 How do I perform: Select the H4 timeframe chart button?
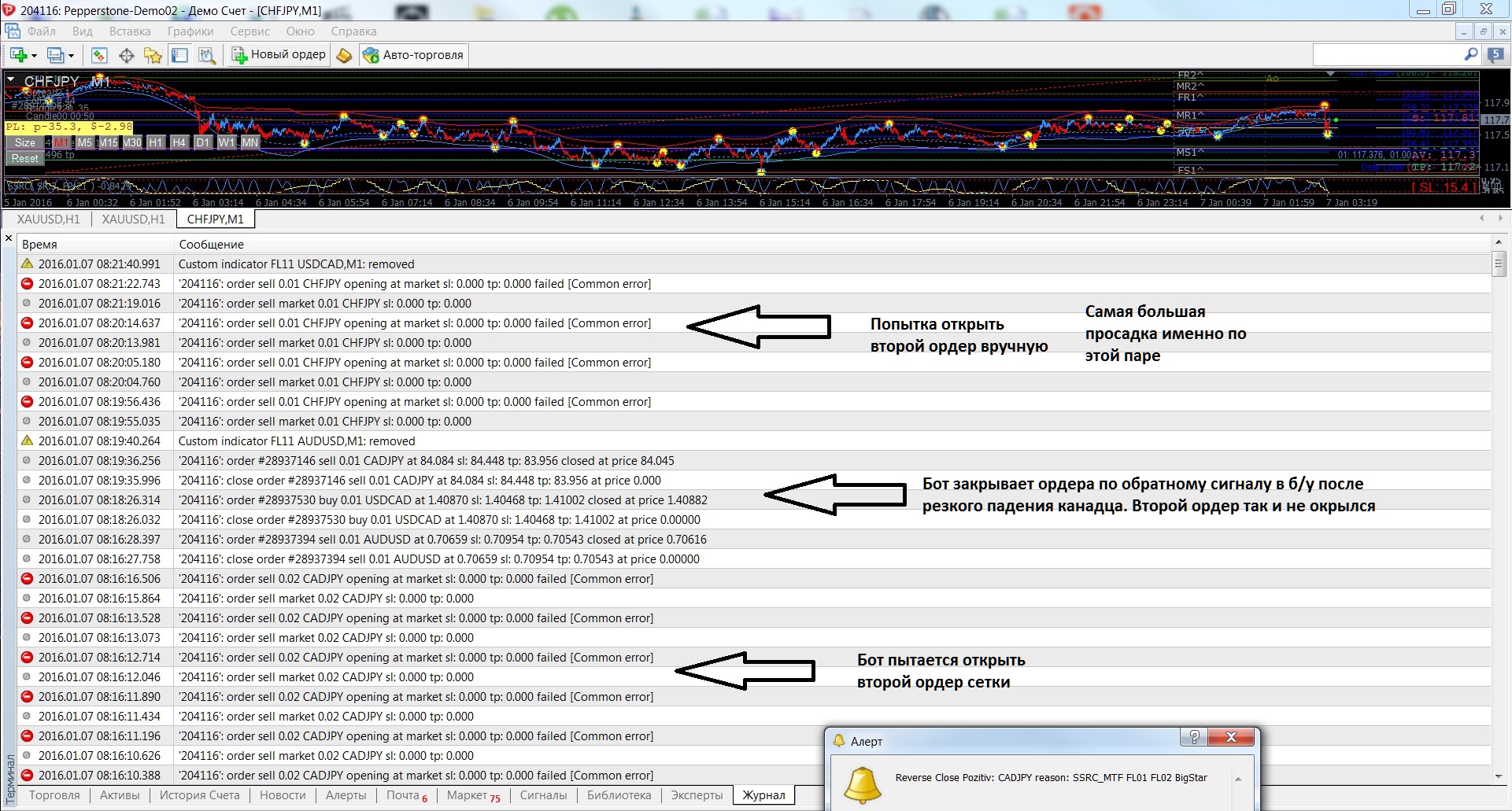click(x=179, y=142)
